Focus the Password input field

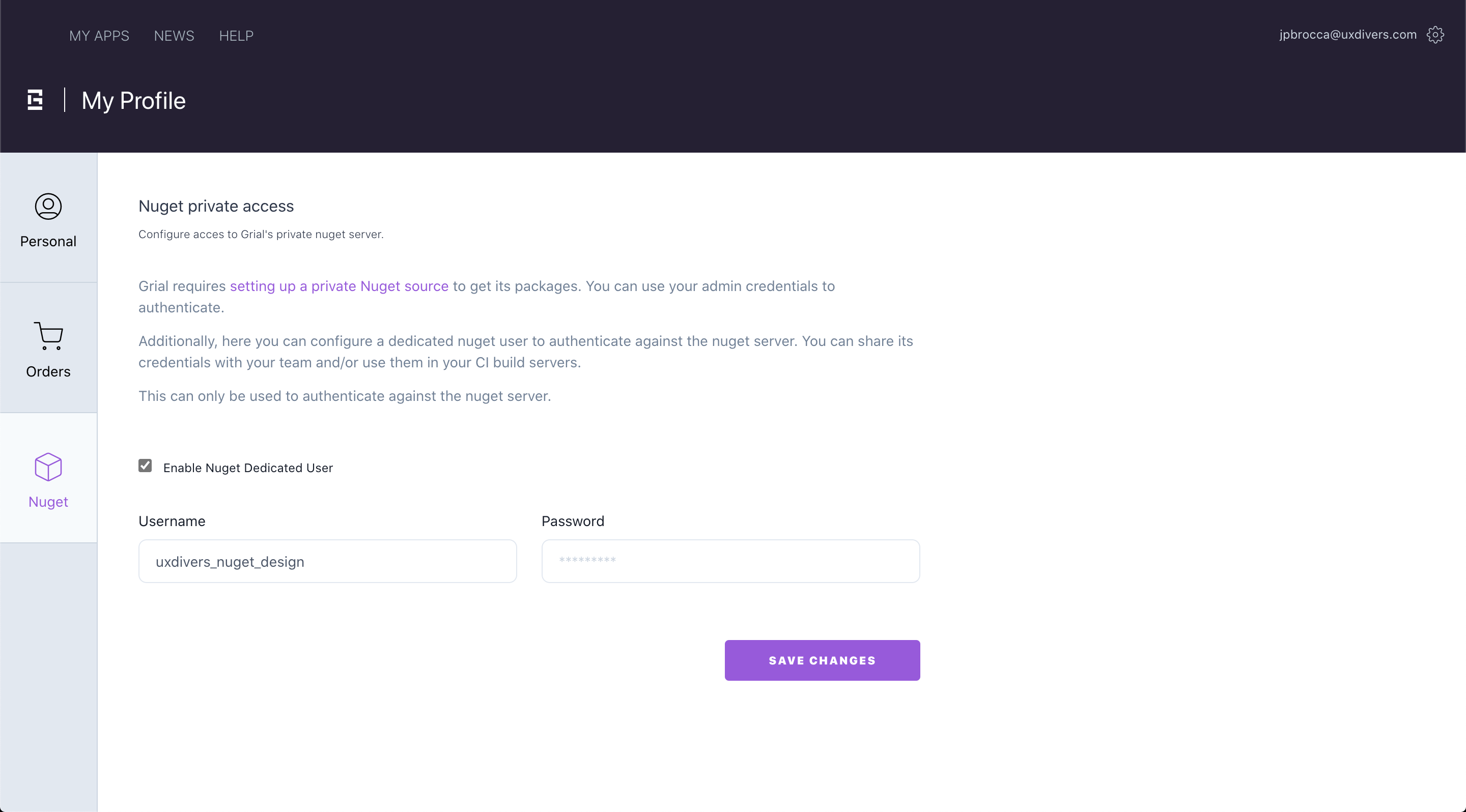(x=730, y=561)
